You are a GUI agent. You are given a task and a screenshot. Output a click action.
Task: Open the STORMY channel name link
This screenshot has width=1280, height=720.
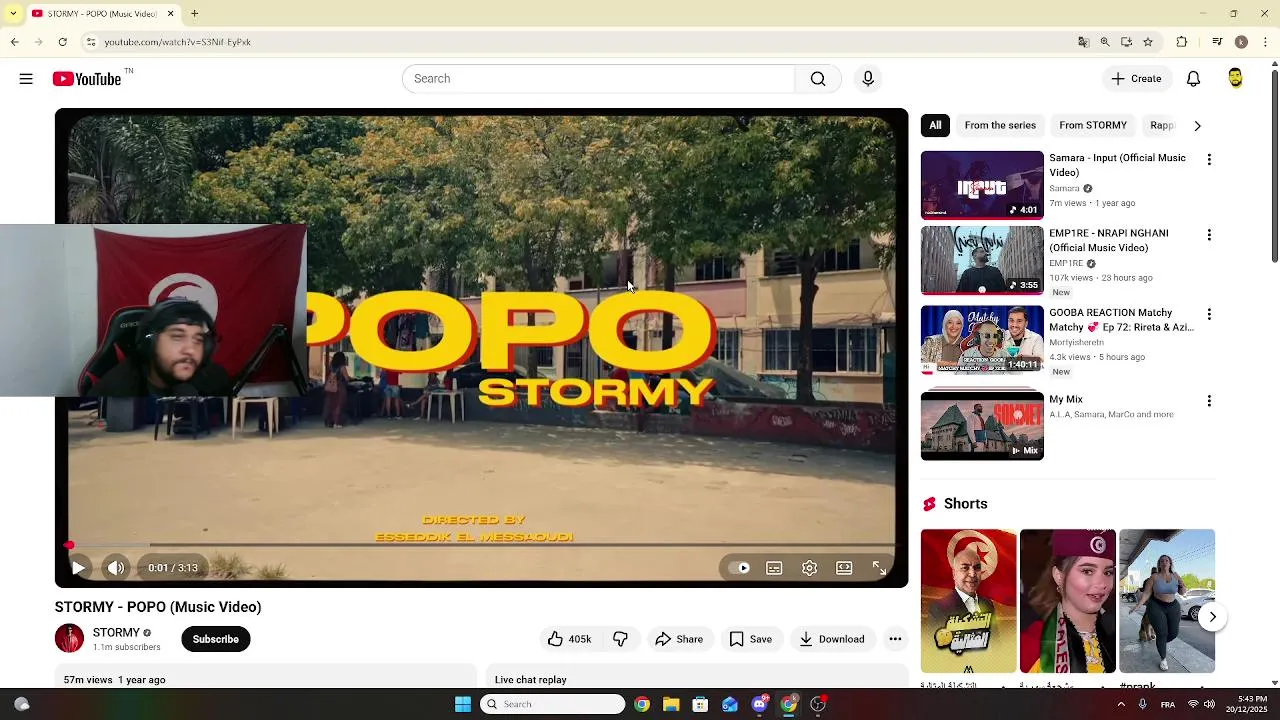[116, 632]
